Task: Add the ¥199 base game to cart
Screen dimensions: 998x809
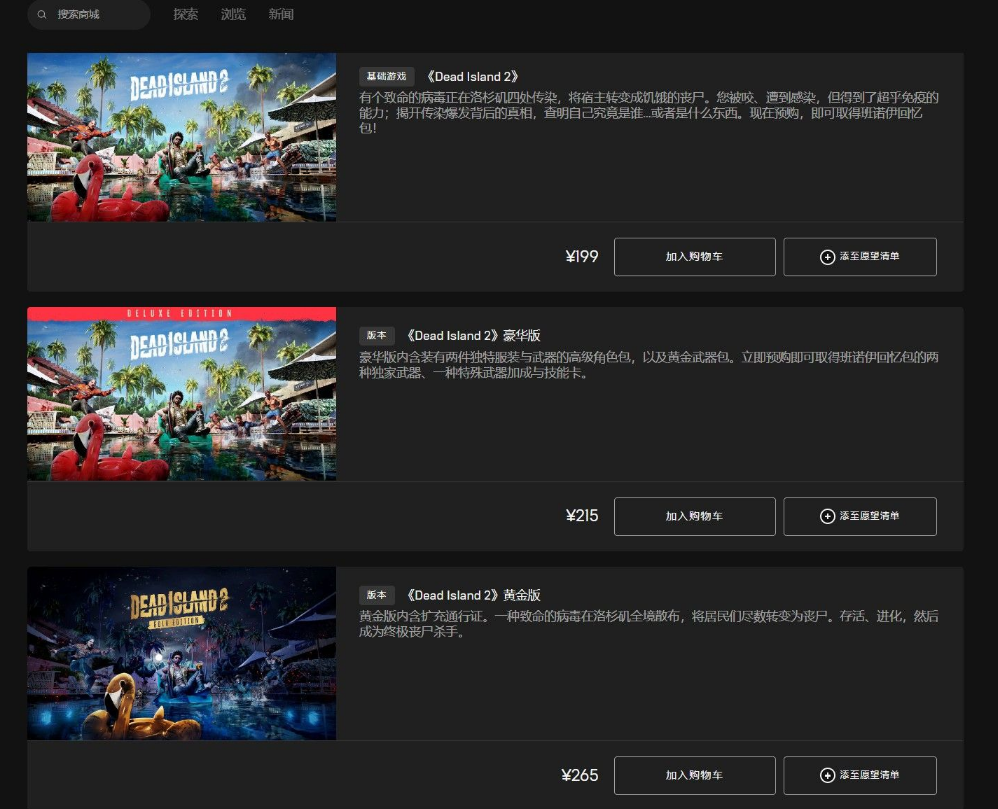Action: point(694,257)
